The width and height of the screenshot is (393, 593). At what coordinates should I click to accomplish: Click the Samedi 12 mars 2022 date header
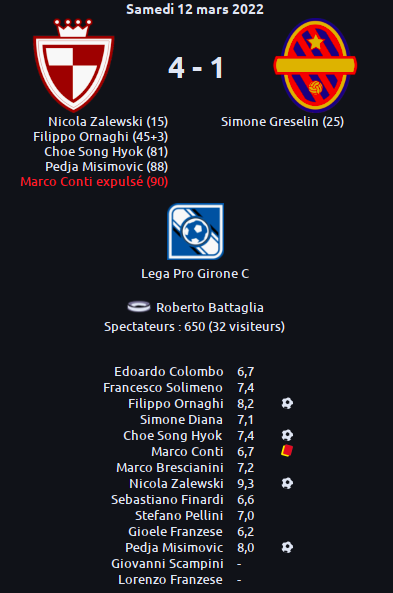[x=195, y=9]
